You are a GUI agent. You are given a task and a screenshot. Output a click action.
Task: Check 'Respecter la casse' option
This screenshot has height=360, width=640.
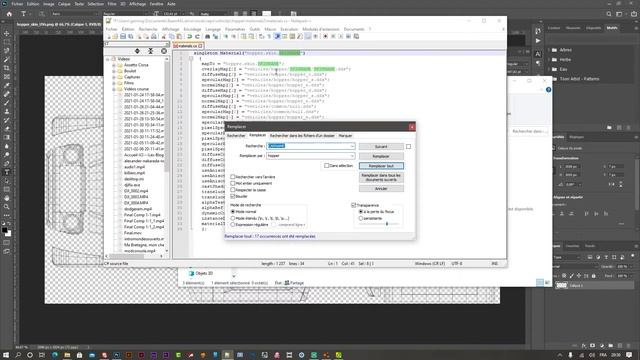tap(233, 190)
